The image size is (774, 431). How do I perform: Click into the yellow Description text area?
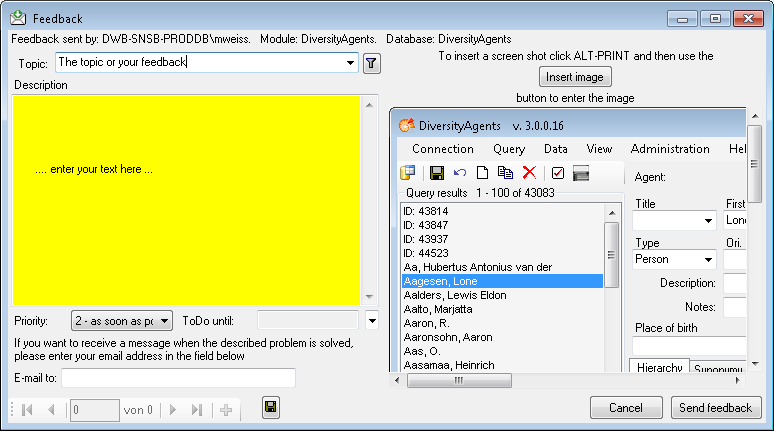(187, 200)
